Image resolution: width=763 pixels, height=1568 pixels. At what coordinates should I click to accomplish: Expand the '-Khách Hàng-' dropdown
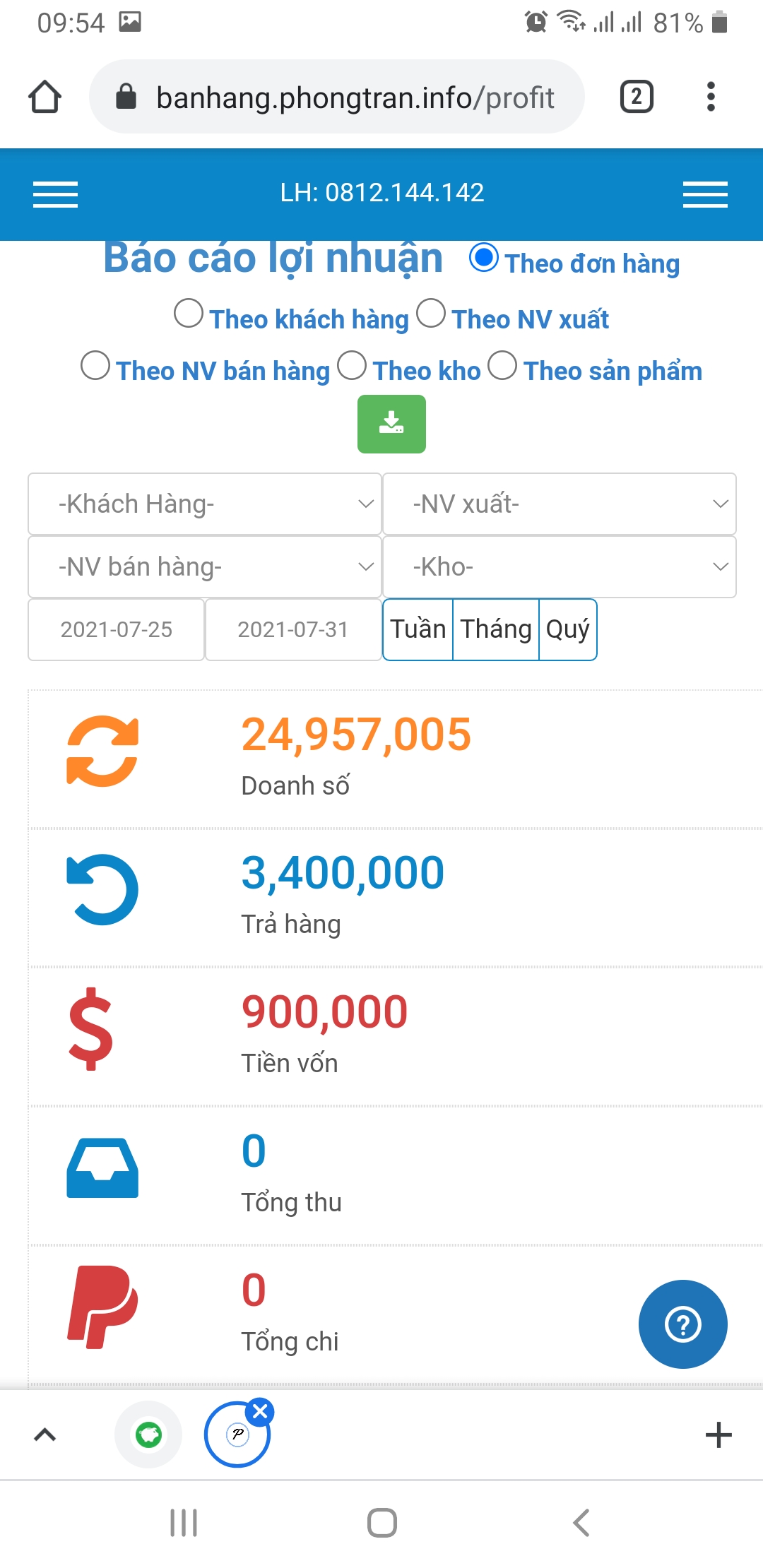(205, 504)
